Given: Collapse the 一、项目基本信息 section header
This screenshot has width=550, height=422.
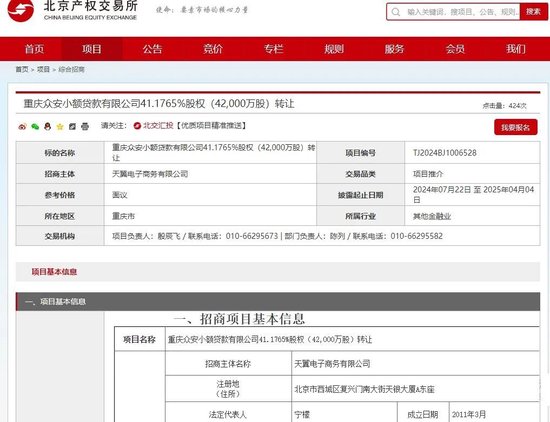Looking at the screenshot, I should coord(278,302).
